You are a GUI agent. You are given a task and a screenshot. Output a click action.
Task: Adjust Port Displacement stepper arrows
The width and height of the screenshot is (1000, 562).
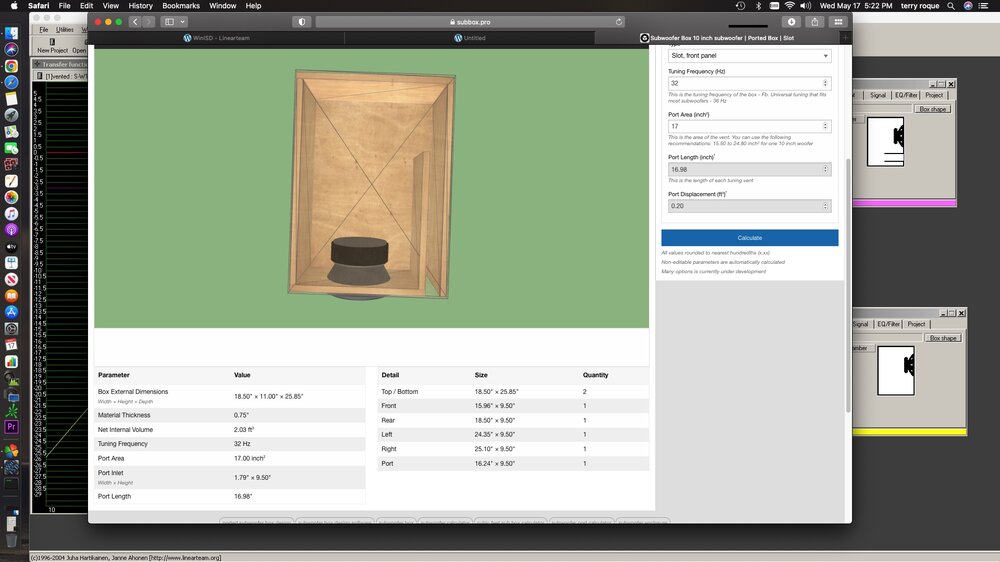825,206
